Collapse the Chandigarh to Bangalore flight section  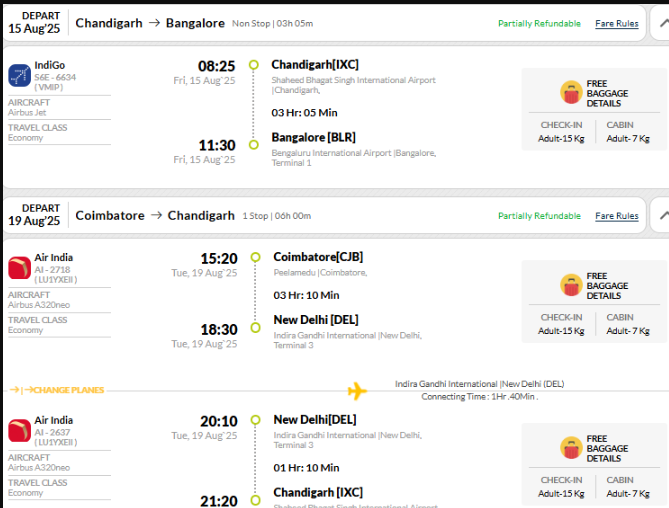pos(664,23)
